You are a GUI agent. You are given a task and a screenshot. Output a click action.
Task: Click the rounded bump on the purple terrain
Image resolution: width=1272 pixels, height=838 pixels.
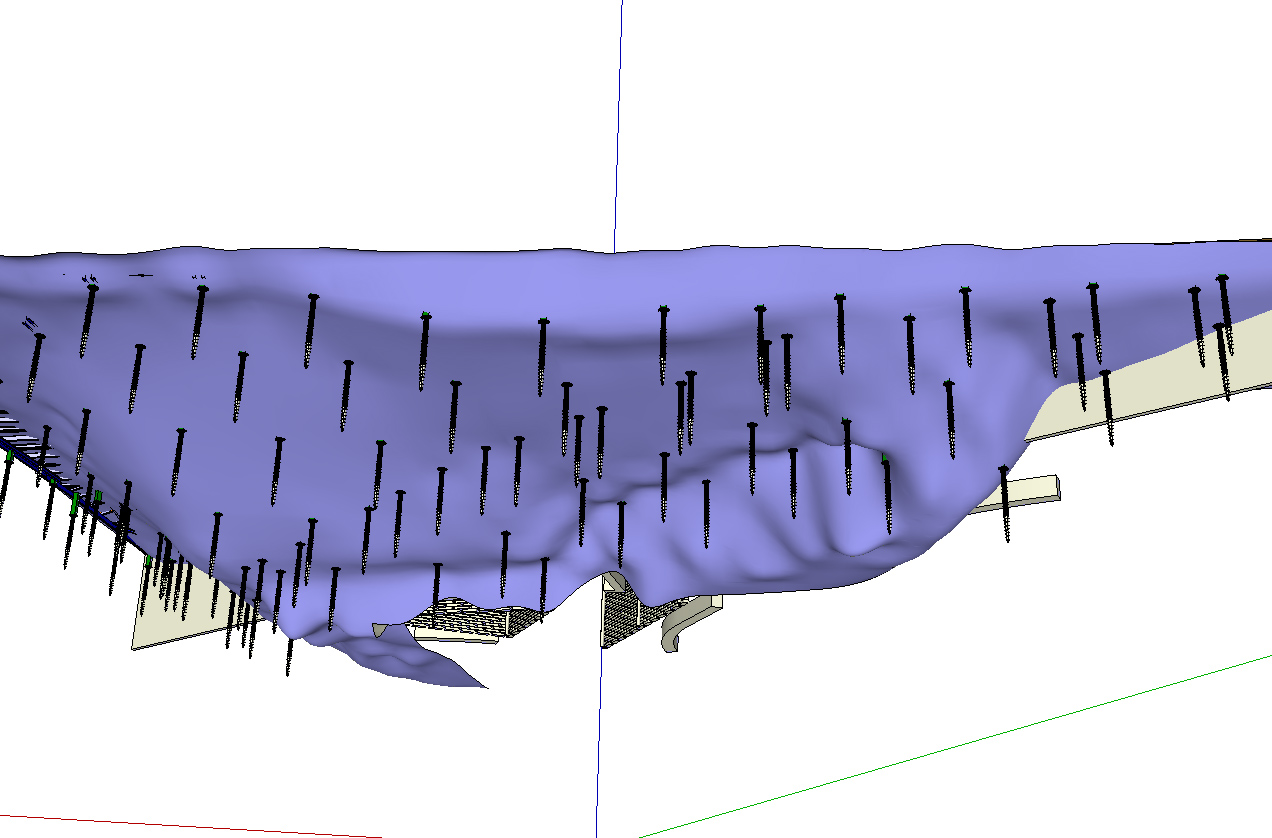coord(860,520)
